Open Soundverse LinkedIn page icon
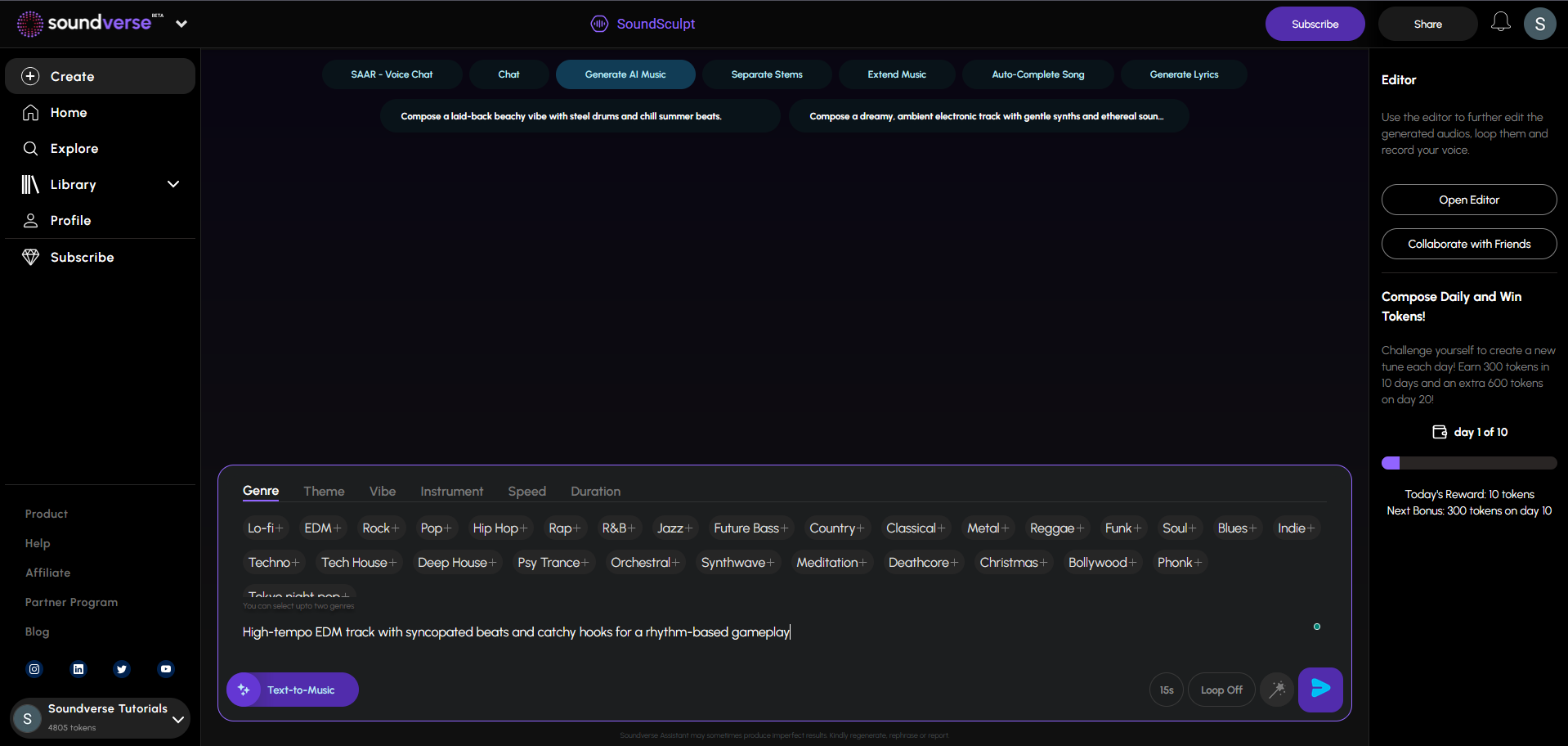This screenshot has width=1568, height=746. 78,669
